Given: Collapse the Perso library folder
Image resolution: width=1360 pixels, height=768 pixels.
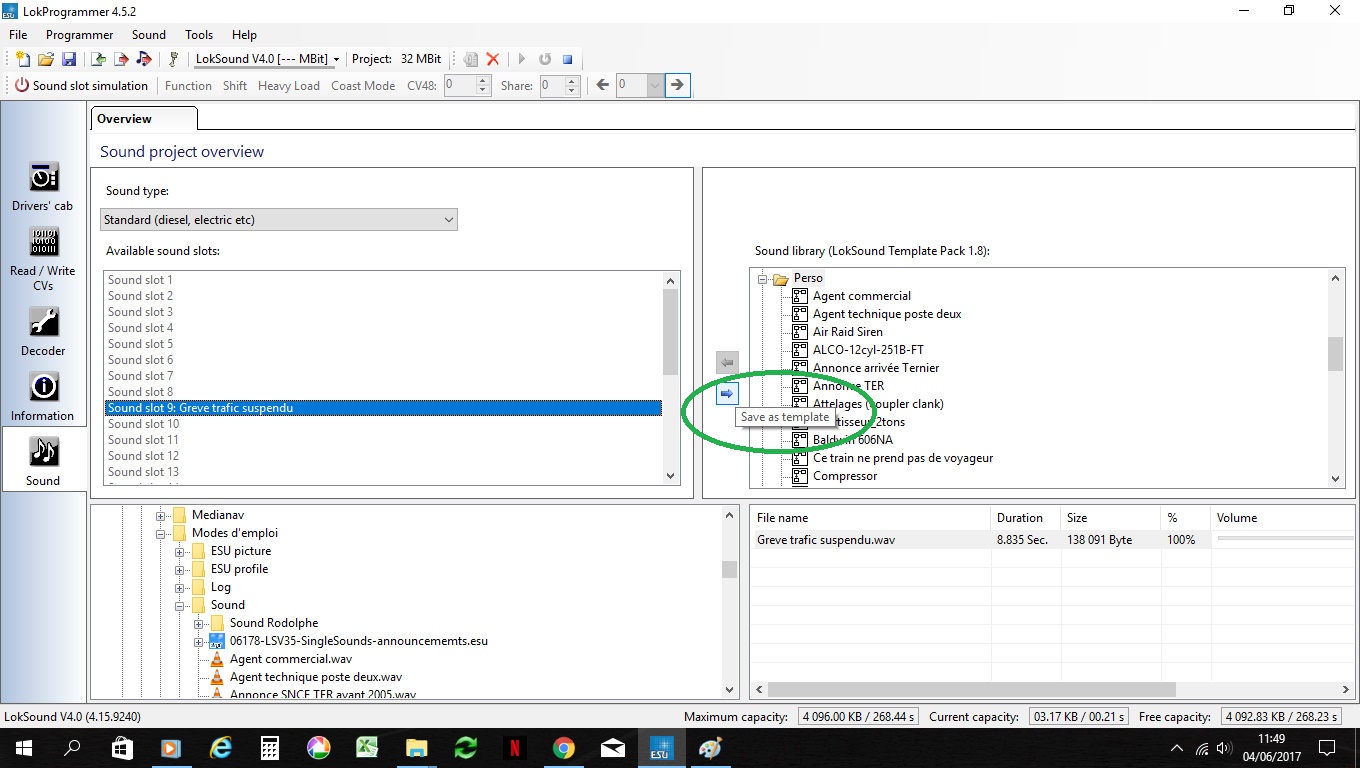Looking at the screenshot, I should 763,278.
